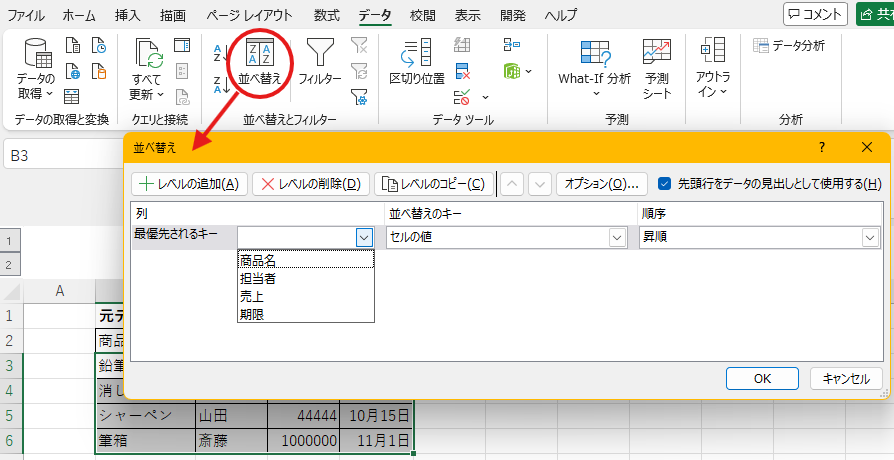Open the オプション button in sort dialog
This screenshot has width=894, height=460.
pyautogui.click(x=602, y=184)
